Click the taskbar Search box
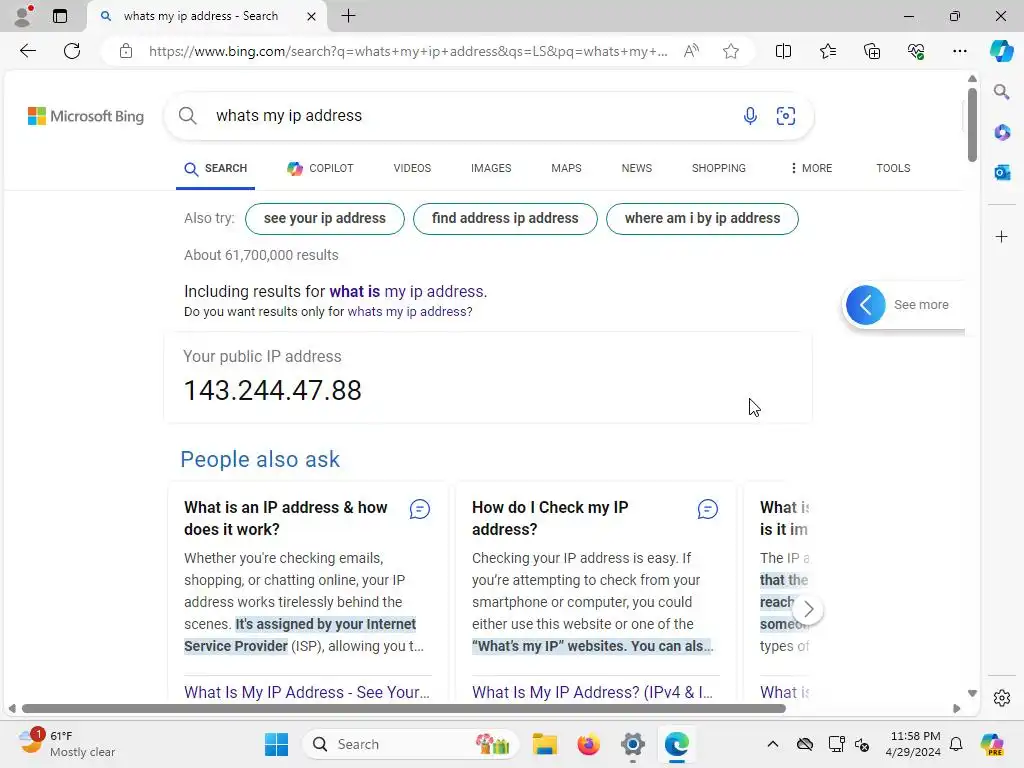This screenshot has width=1024, height=768. (x=411, y=744)
